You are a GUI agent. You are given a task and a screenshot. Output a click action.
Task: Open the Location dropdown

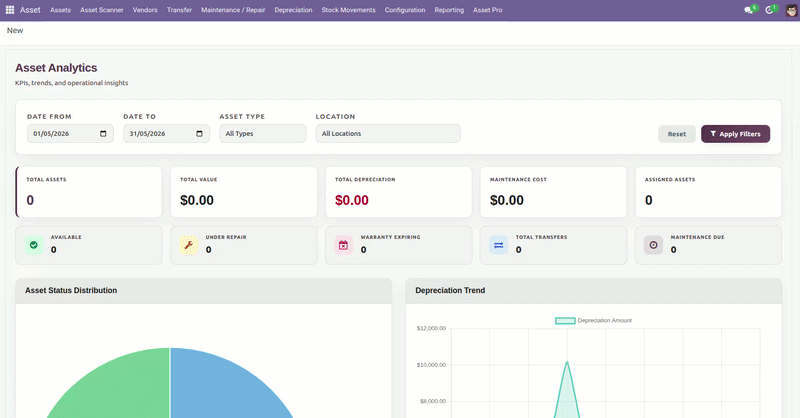point(388,134)
